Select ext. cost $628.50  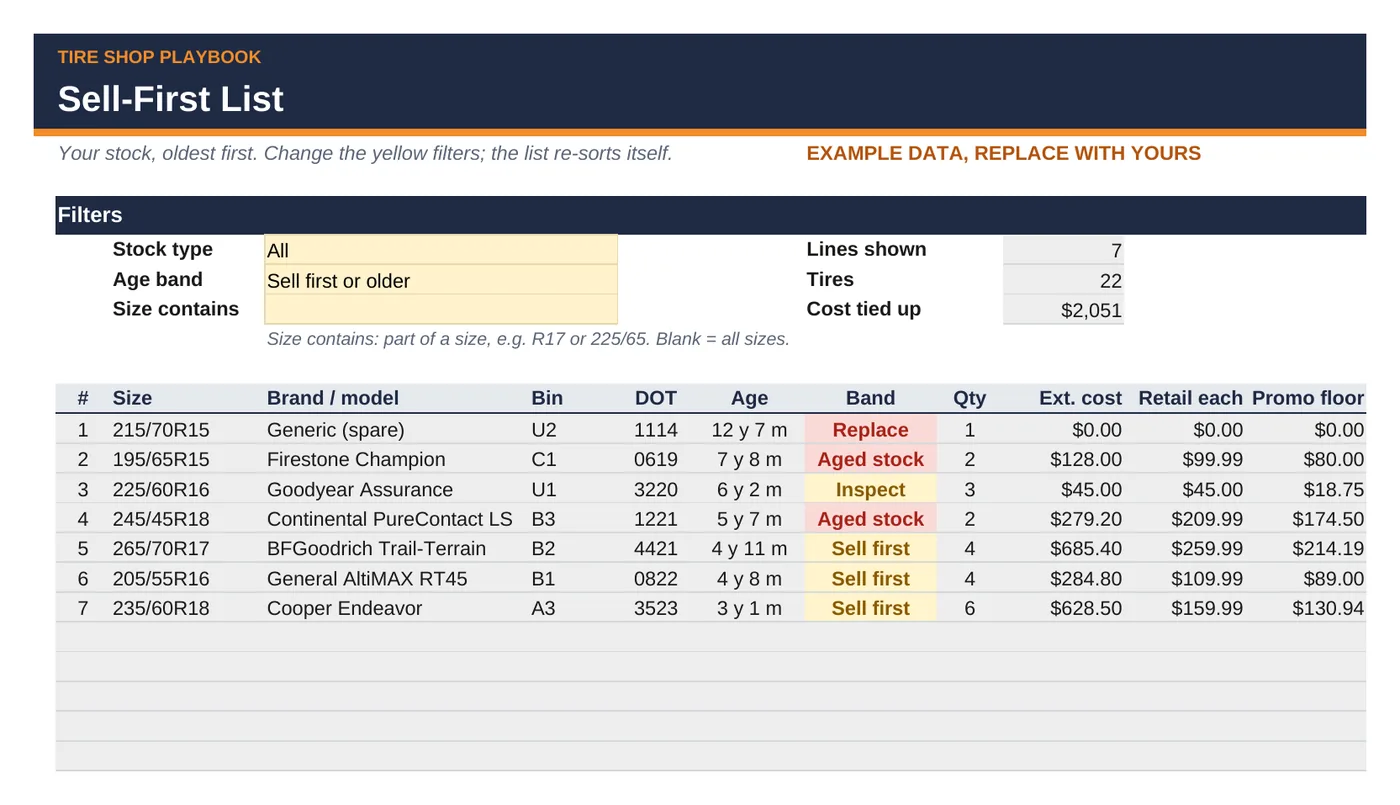click(x=1086, y=609)
